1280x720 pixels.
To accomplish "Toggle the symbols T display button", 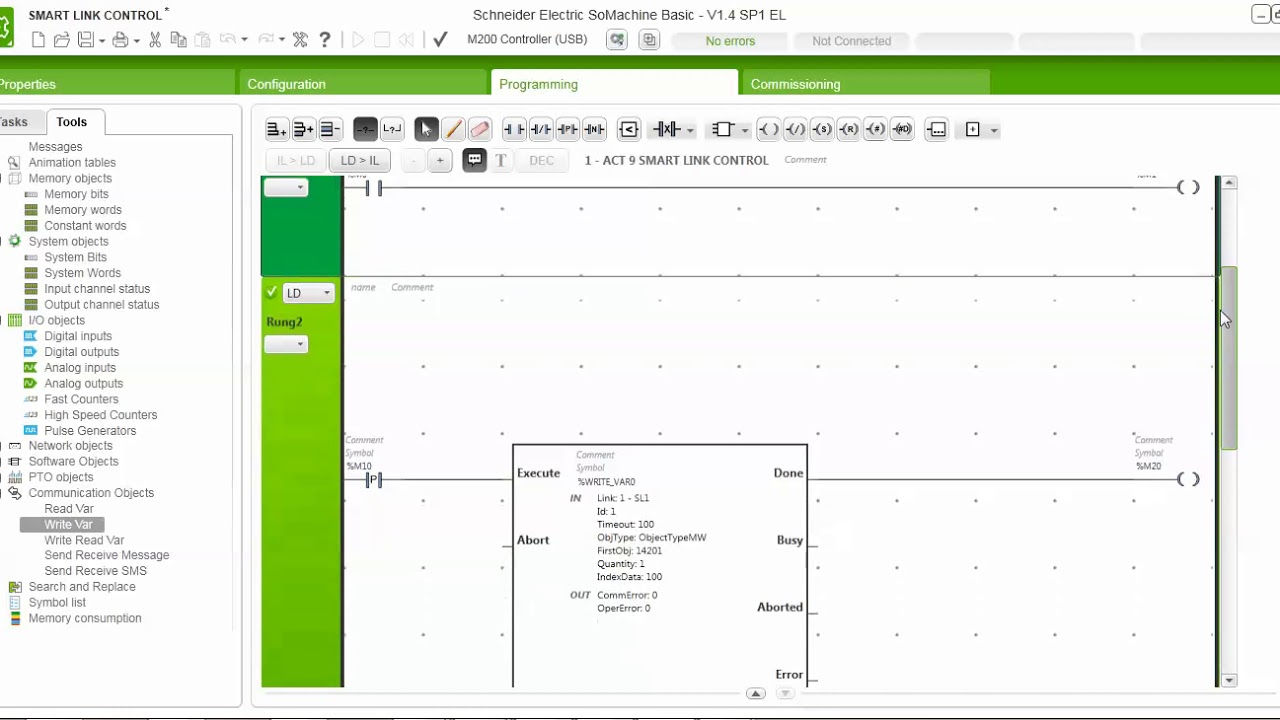I will (501, 160).
